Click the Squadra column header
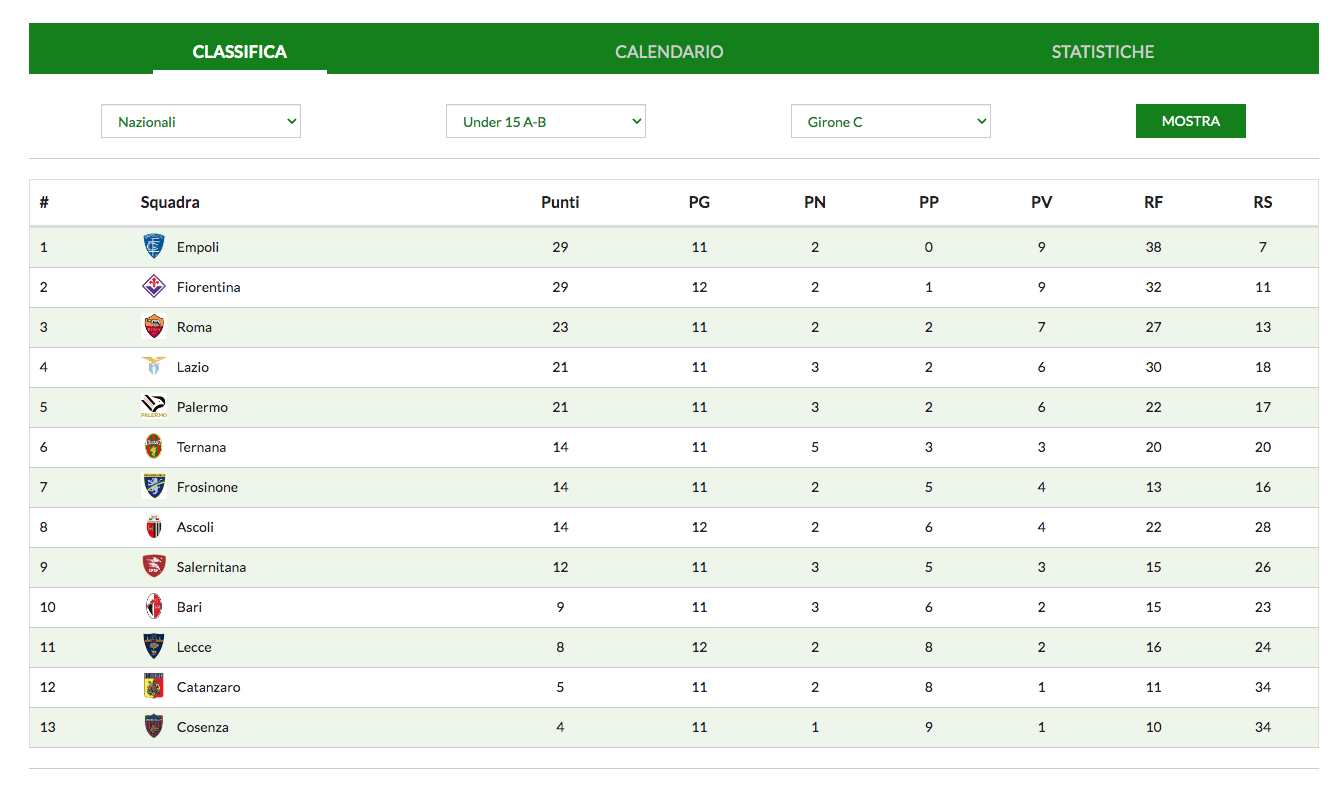Screen dimensions: 1338x787 170,202
